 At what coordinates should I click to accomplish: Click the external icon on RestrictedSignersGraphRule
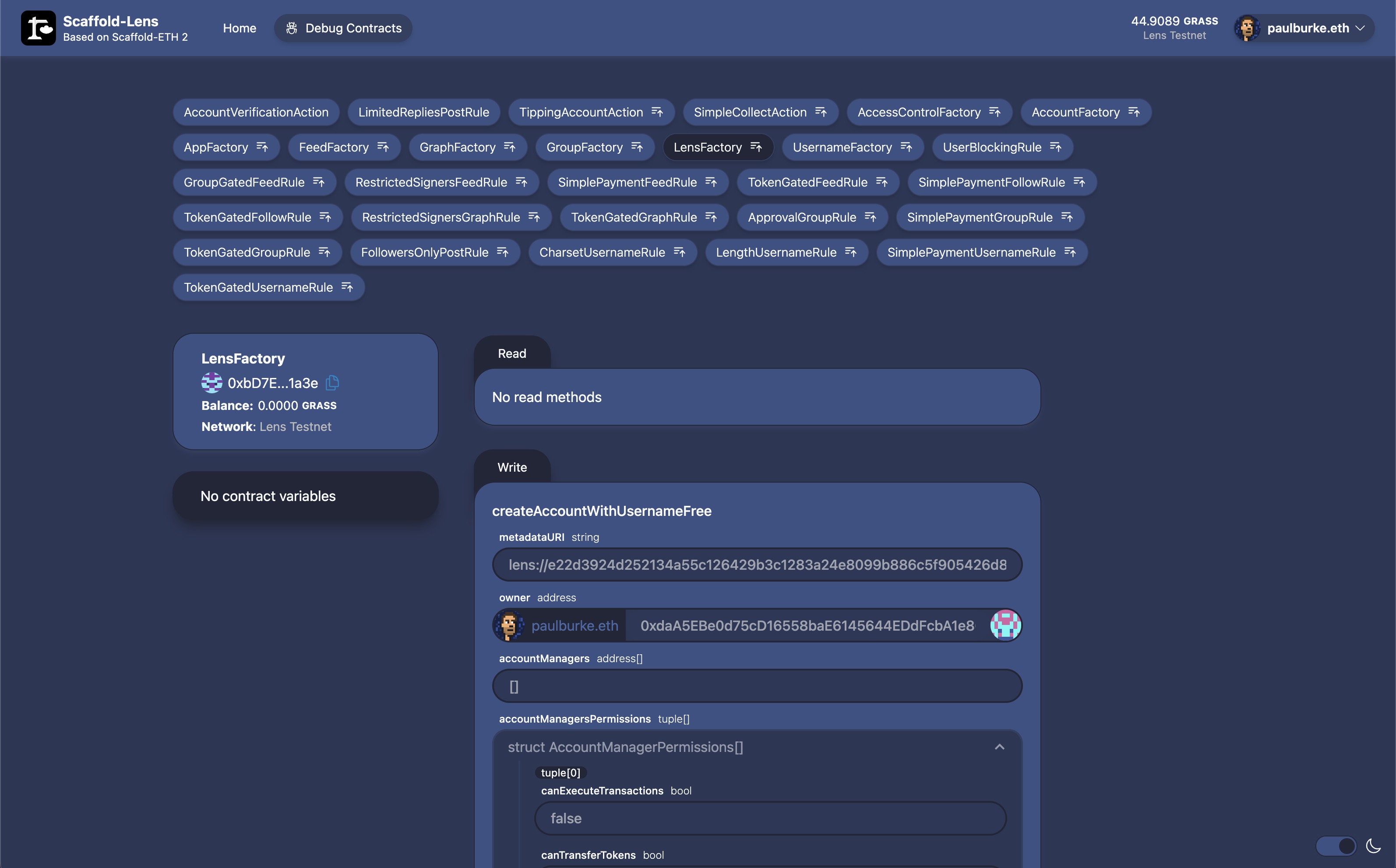(534, 217)
